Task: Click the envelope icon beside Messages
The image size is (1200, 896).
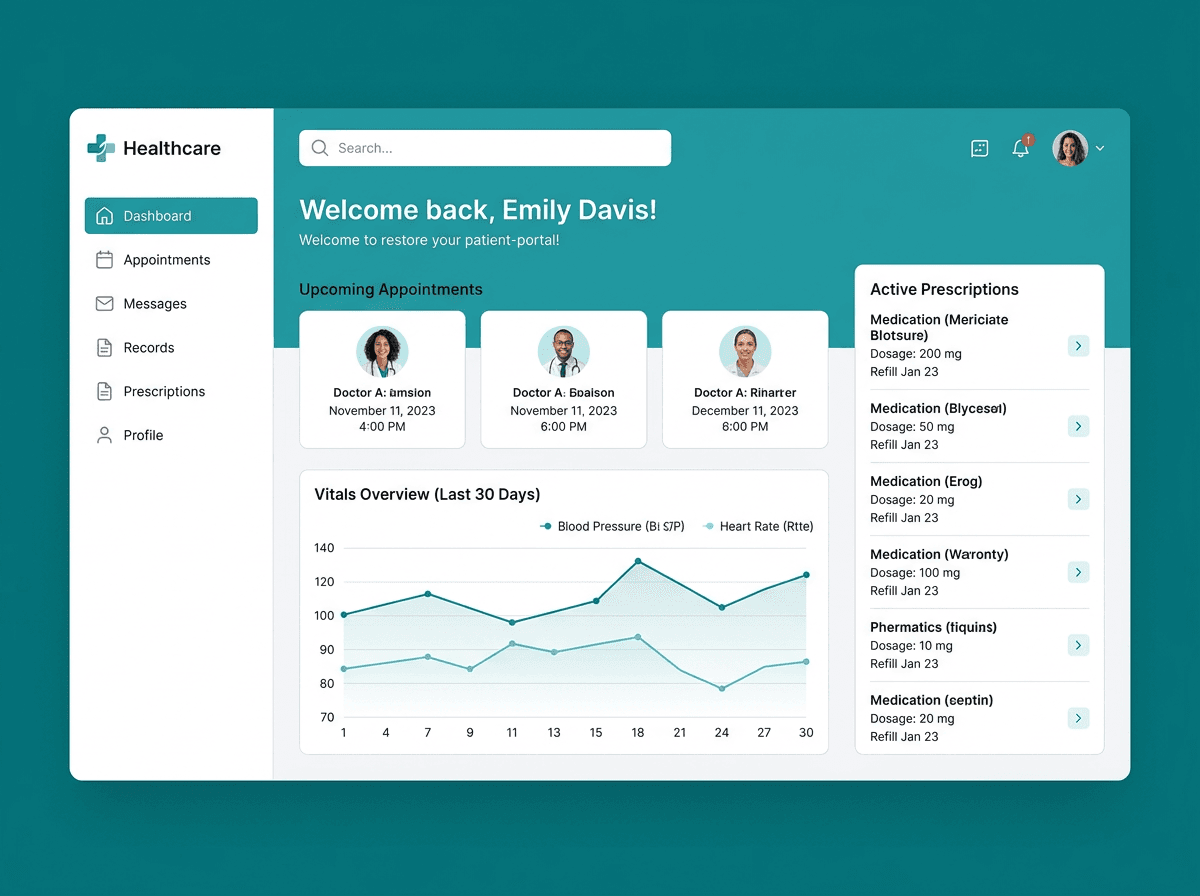Action: (x=104, y=304)
